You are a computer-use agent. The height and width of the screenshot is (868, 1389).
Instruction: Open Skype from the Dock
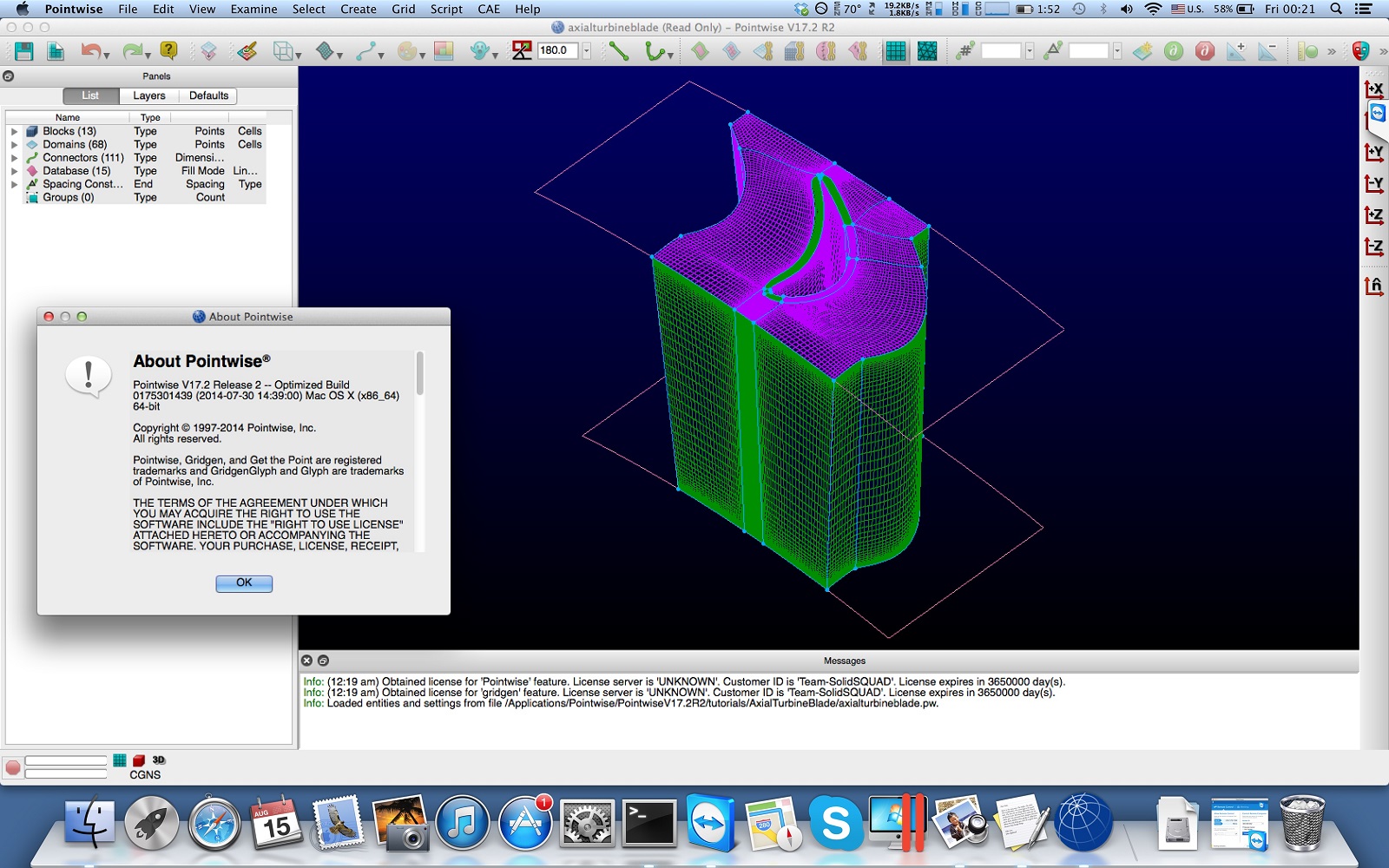coord(835,822)
